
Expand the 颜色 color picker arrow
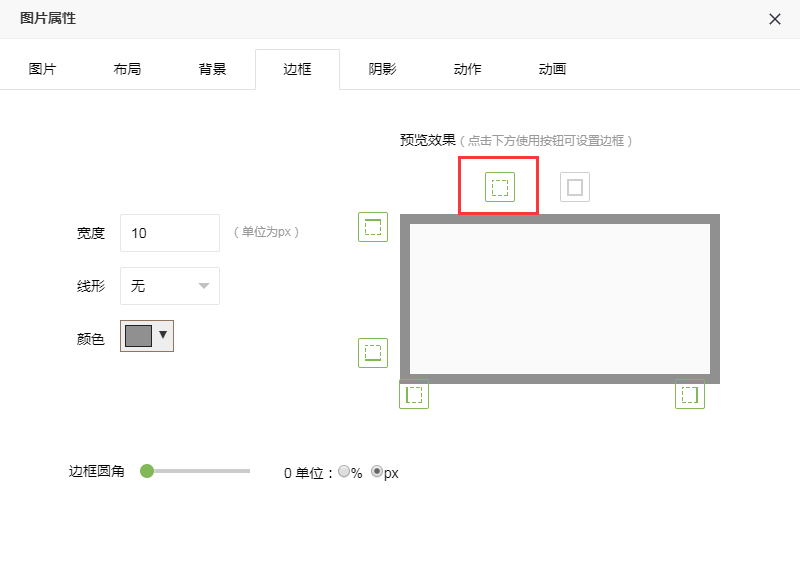[x=163, y=335]
